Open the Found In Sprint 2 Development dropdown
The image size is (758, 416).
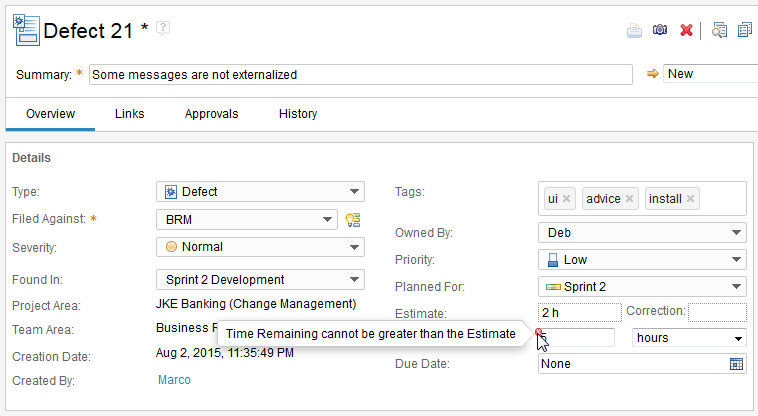click(x=260, y=280)
